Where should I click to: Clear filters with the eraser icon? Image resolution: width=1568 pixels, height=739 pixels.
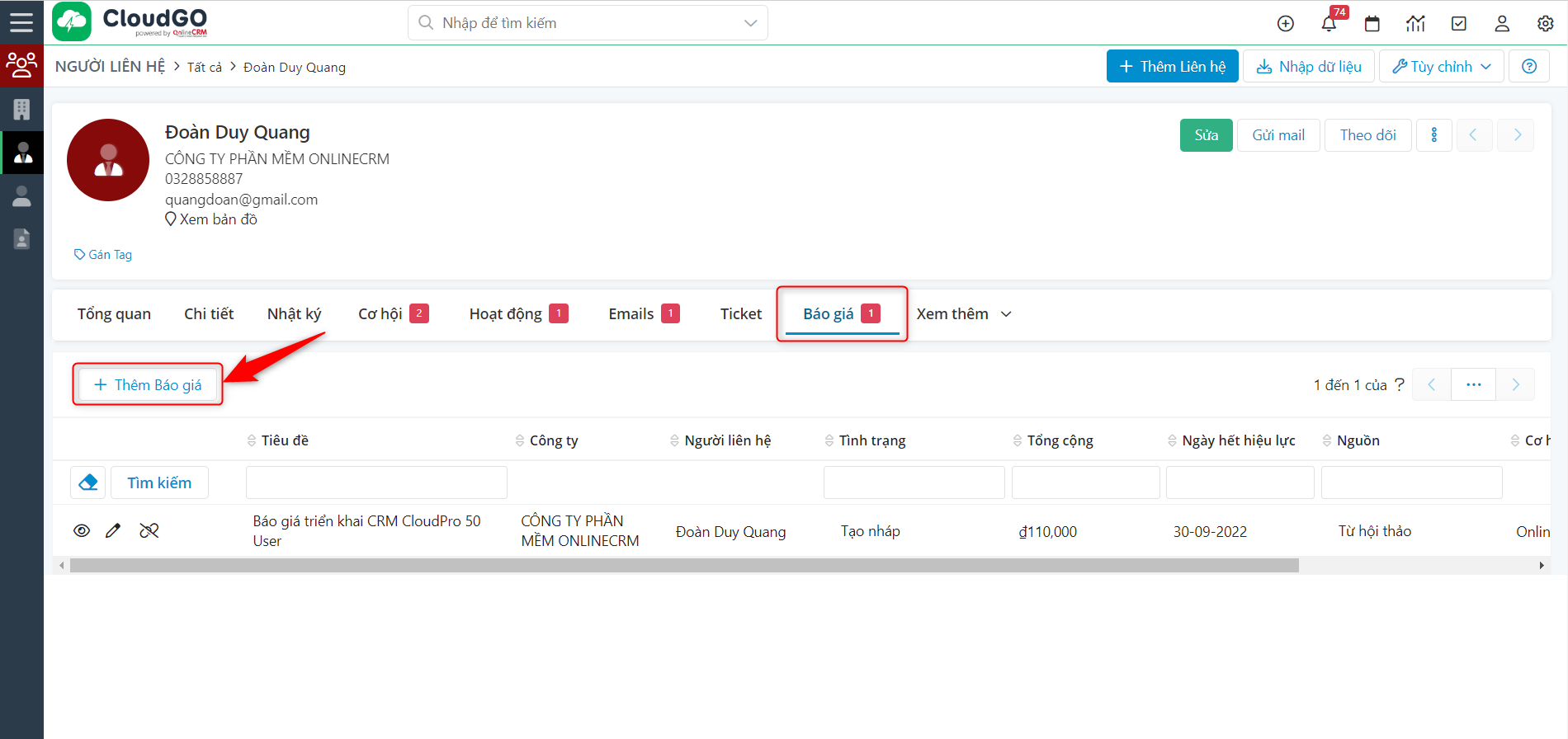88,482
